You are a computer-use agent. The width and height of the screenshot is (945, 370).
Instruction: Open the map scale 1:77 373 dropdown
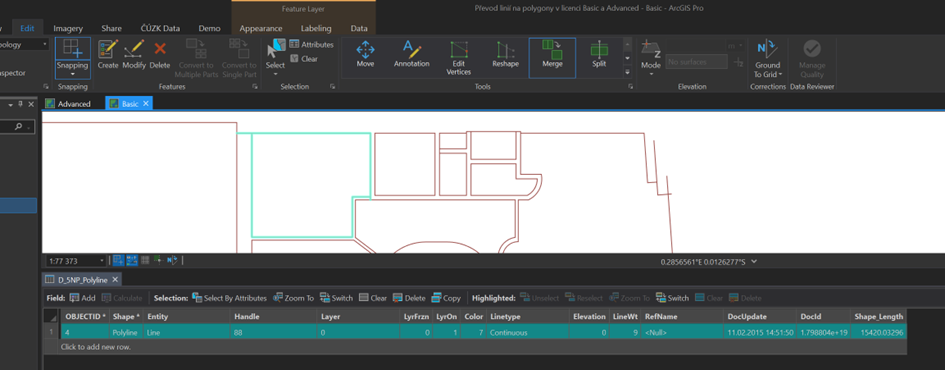(101, 261)
